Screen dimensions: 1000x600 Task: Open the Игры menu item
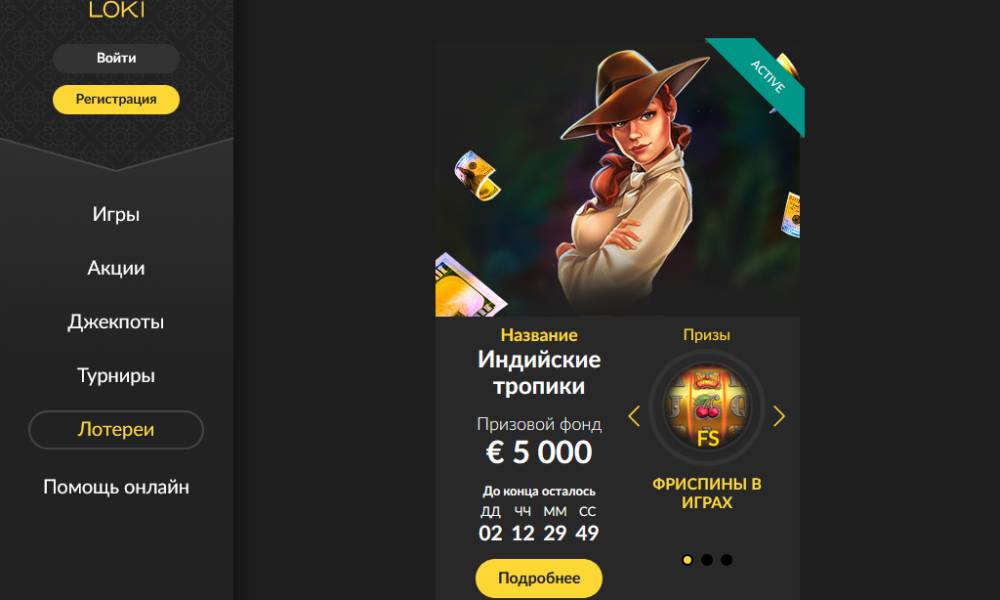[116, 214]
